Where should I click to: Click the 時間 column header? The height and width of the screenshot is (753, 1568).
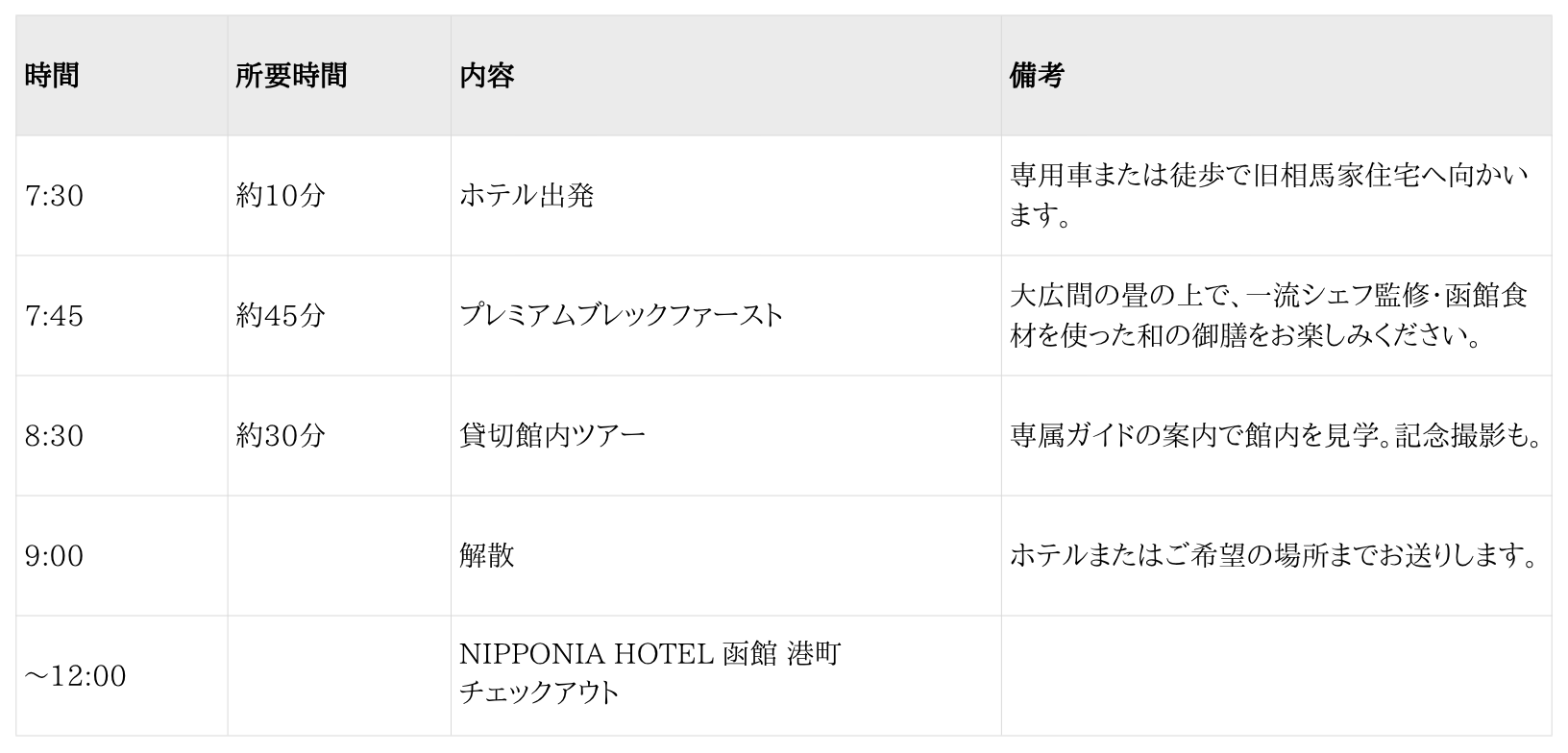pyautogui.click(x=52, y=75)
